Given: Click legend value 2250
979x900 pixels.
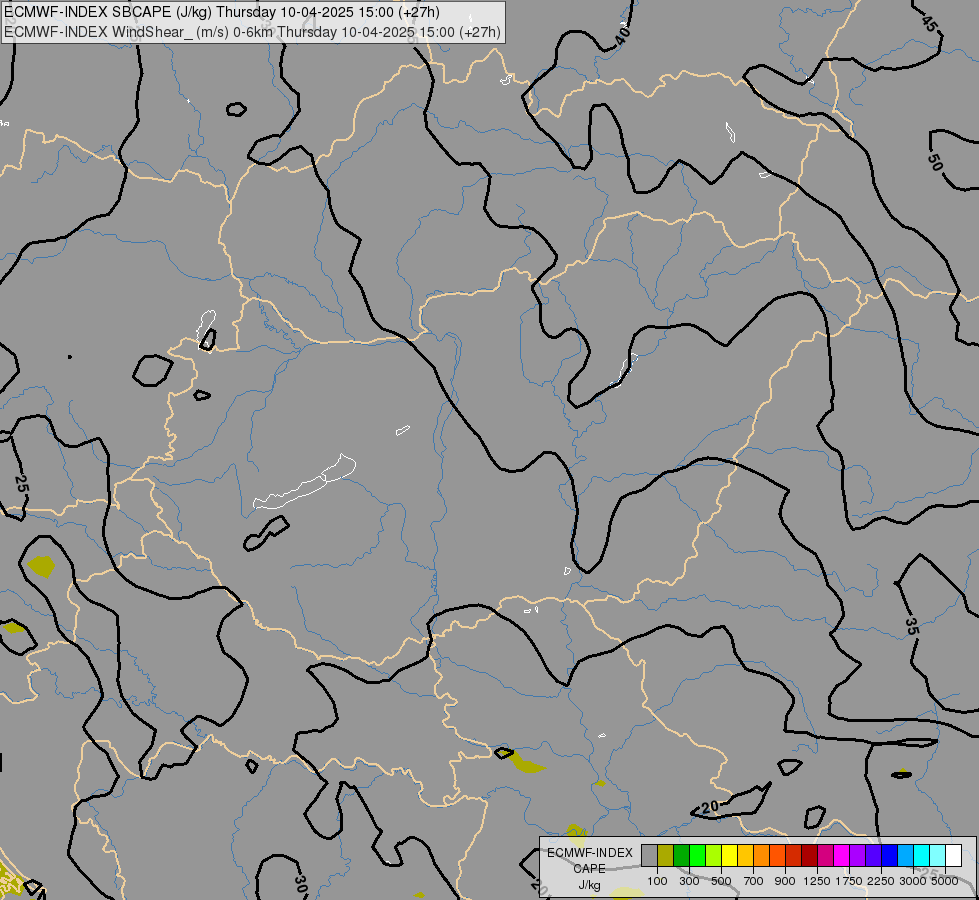Looking at the screenshot, I should pos(880,881).
